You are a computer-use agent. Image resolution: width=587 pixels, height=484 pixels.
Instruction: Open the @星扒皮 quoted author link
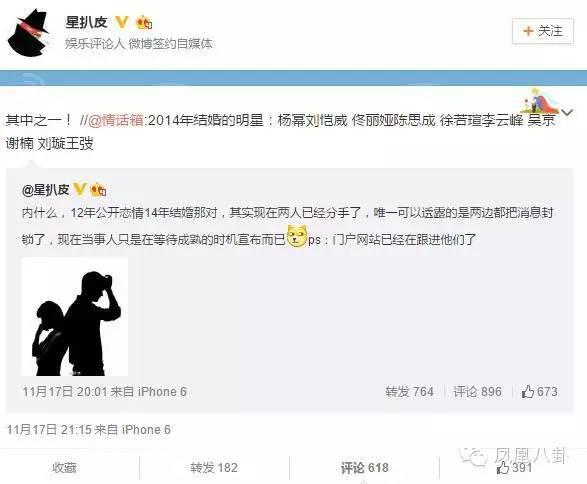tap(46, 190)
